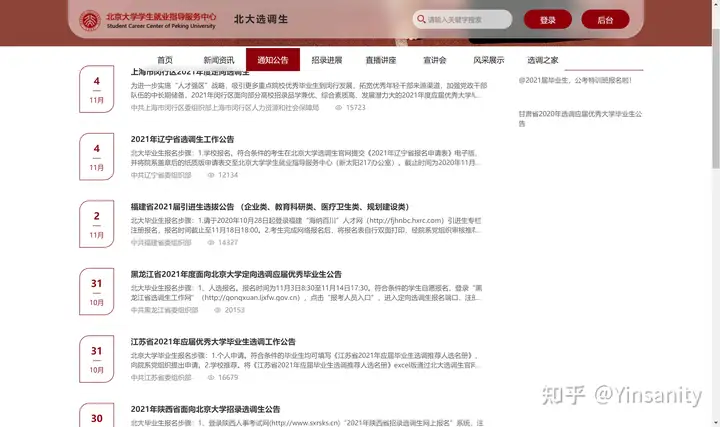Open the 风采展示 tab

pos(489,60)
